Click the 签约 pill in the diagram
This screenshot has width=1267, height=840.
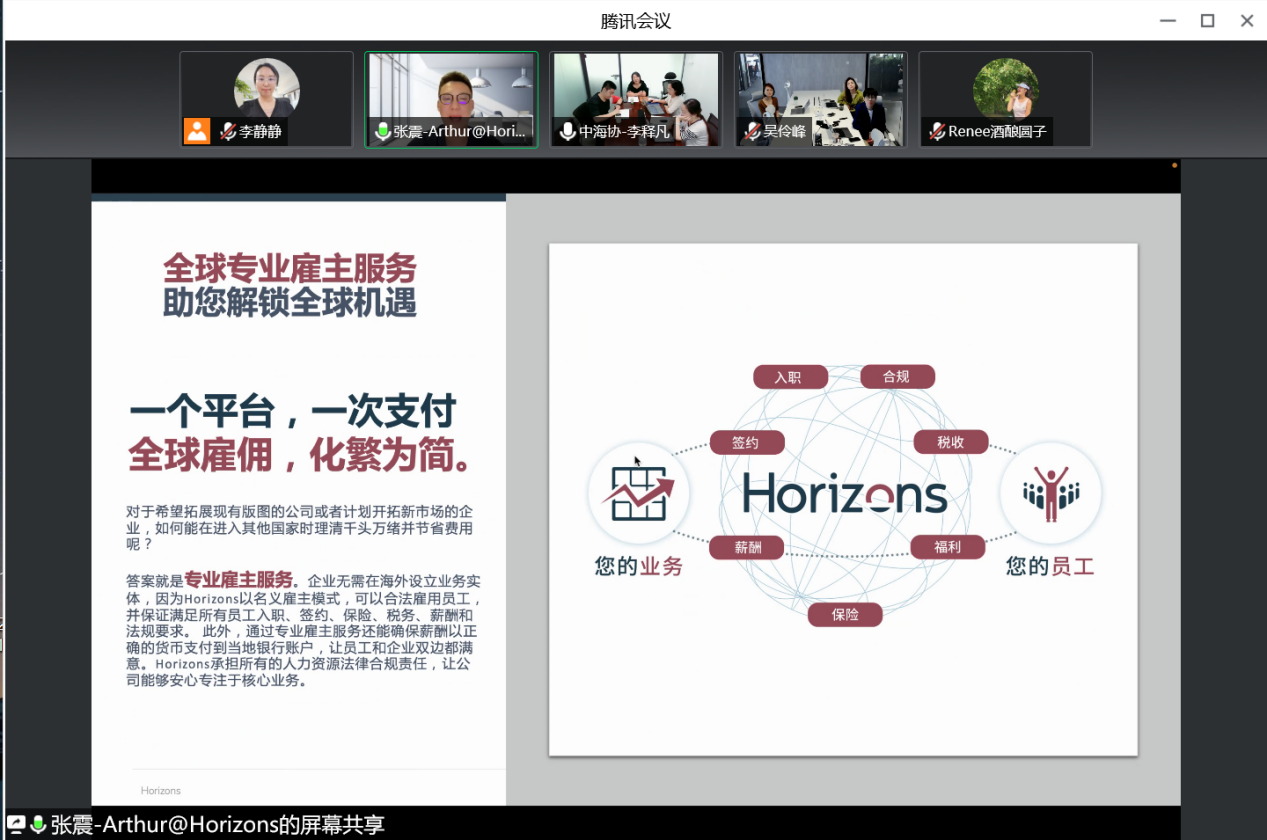click(x=746, y=443)
